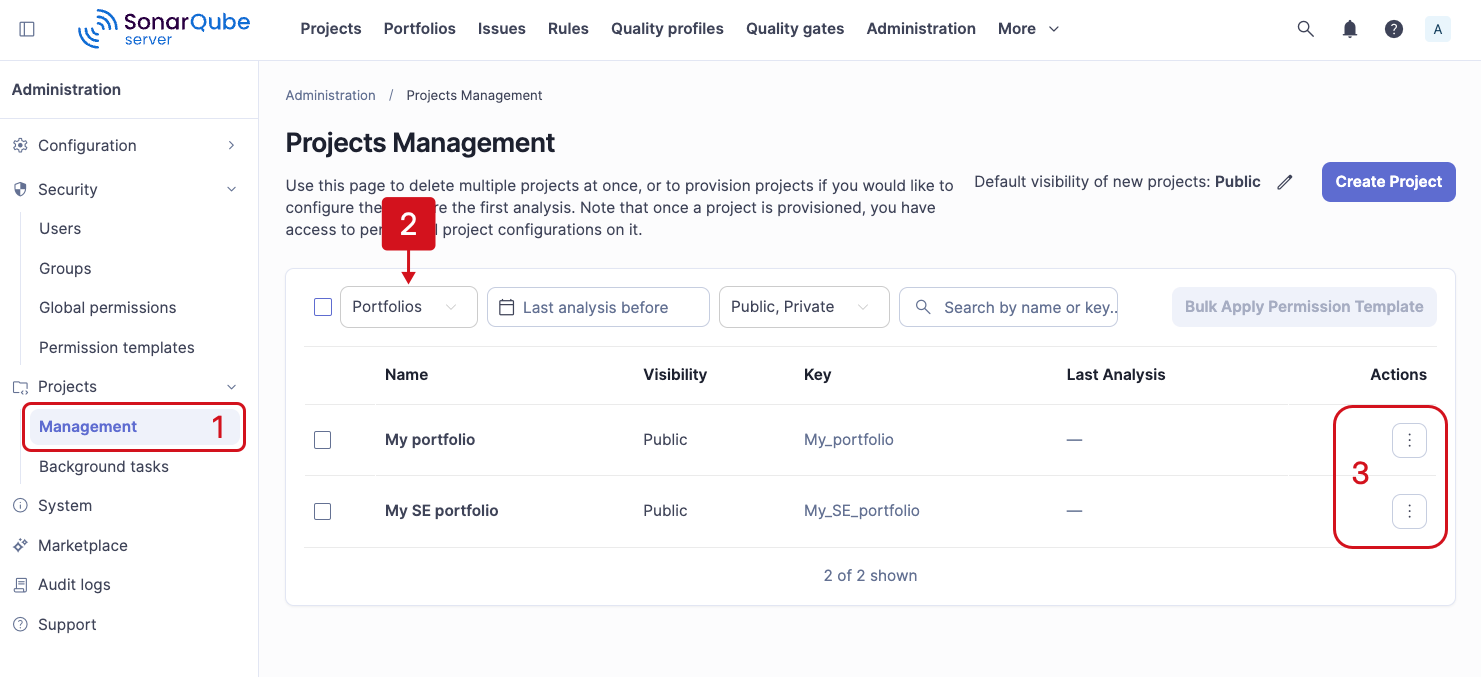Image resolution: width=1481 pixels, height=677 pixels.
Task: Click the Support question icon
Action: tap(20, 624)
